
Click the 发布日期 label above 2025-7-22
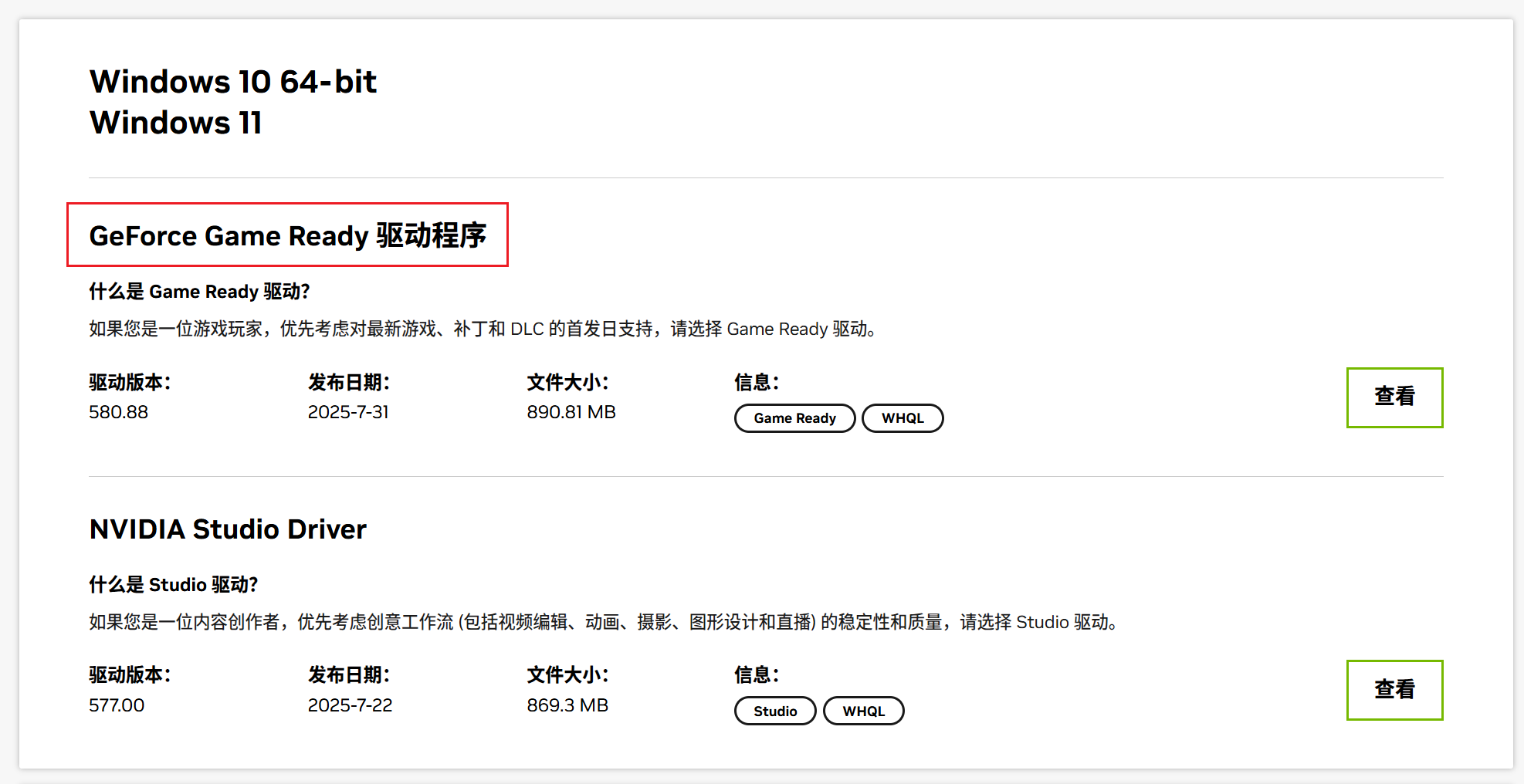click(349, 675)
